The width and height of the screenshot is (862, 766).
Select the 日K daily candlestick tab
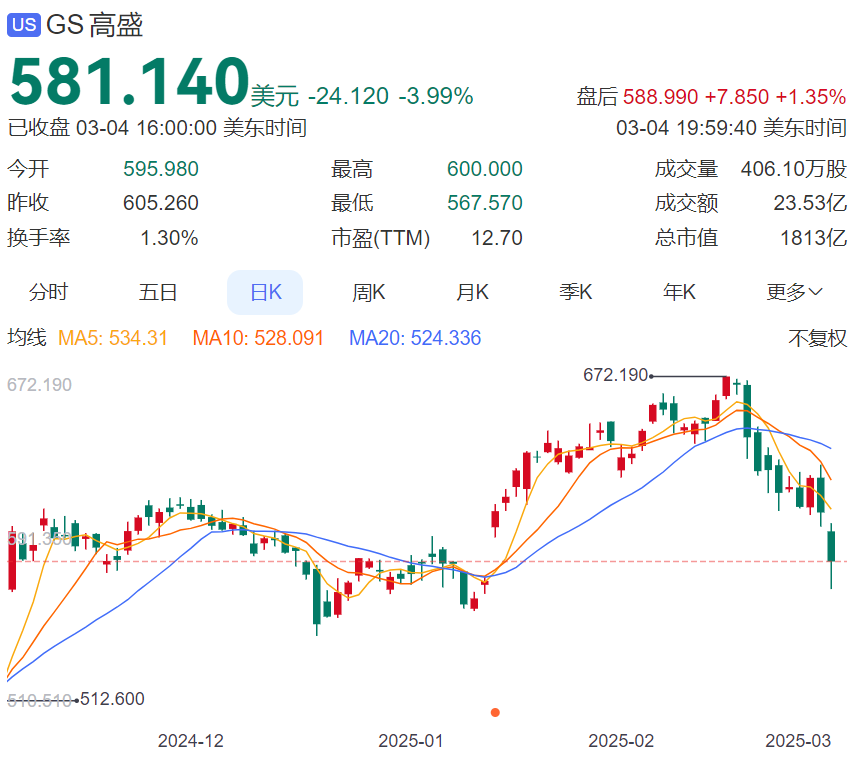click(x=265, y=292)
